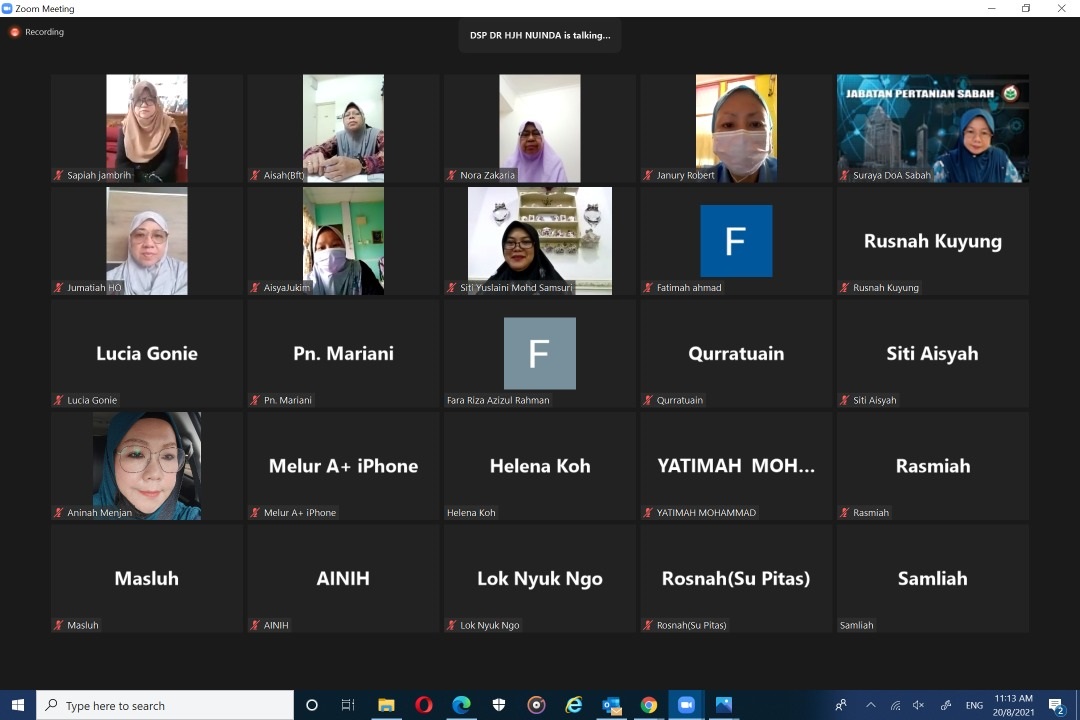Viewport: 1080px width, 720px height.
Task: Expand hidden system tray icons chevron
Action: point(870,705)
